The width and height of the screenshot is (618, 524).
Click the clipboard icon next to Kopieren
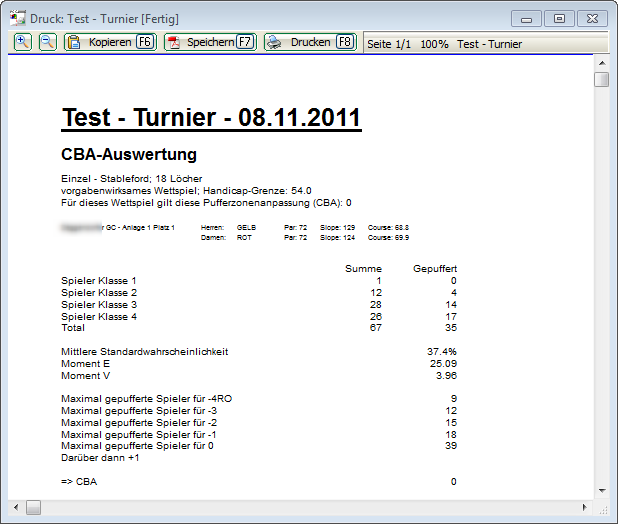tap(74, 43)
